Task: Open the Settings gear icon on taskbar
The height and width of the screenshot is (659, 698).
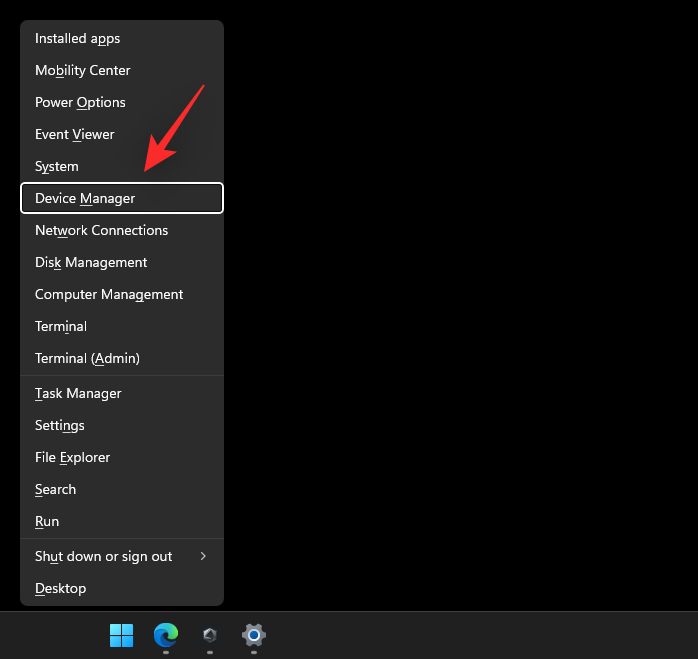Action: (x=254, y=635)
